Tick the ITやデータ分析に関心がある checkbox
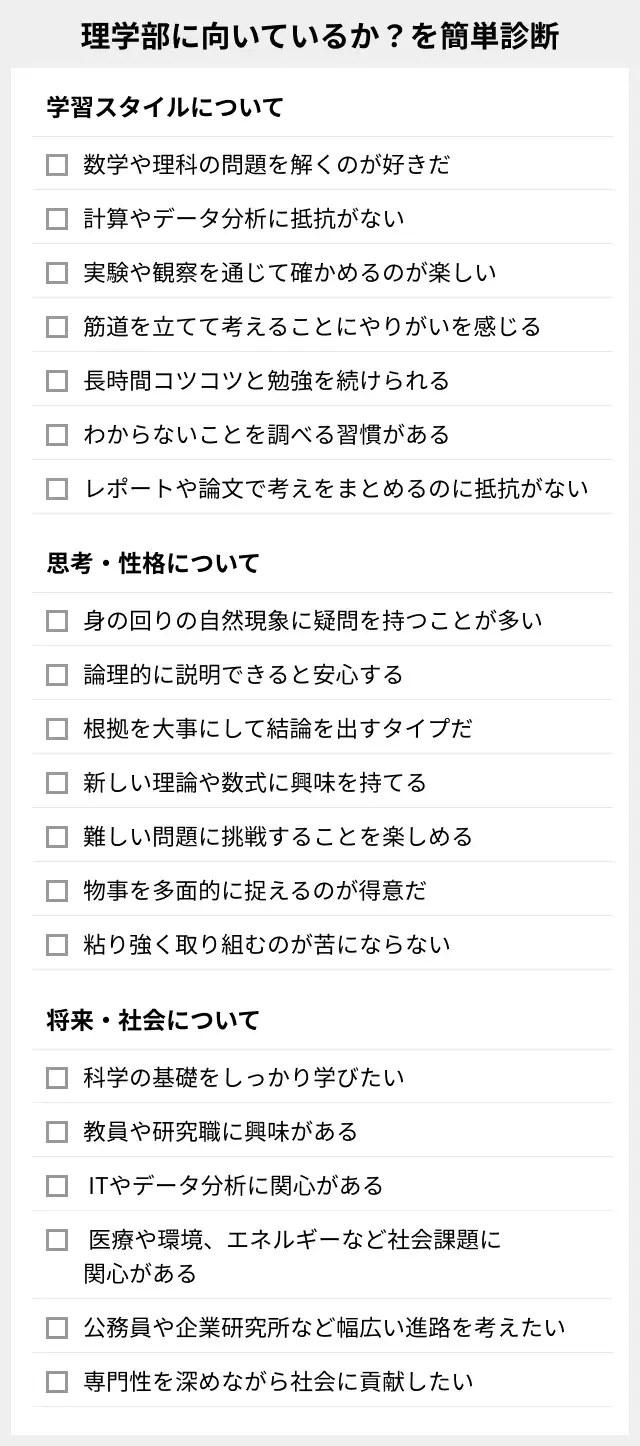 [x=57, y=1186]
